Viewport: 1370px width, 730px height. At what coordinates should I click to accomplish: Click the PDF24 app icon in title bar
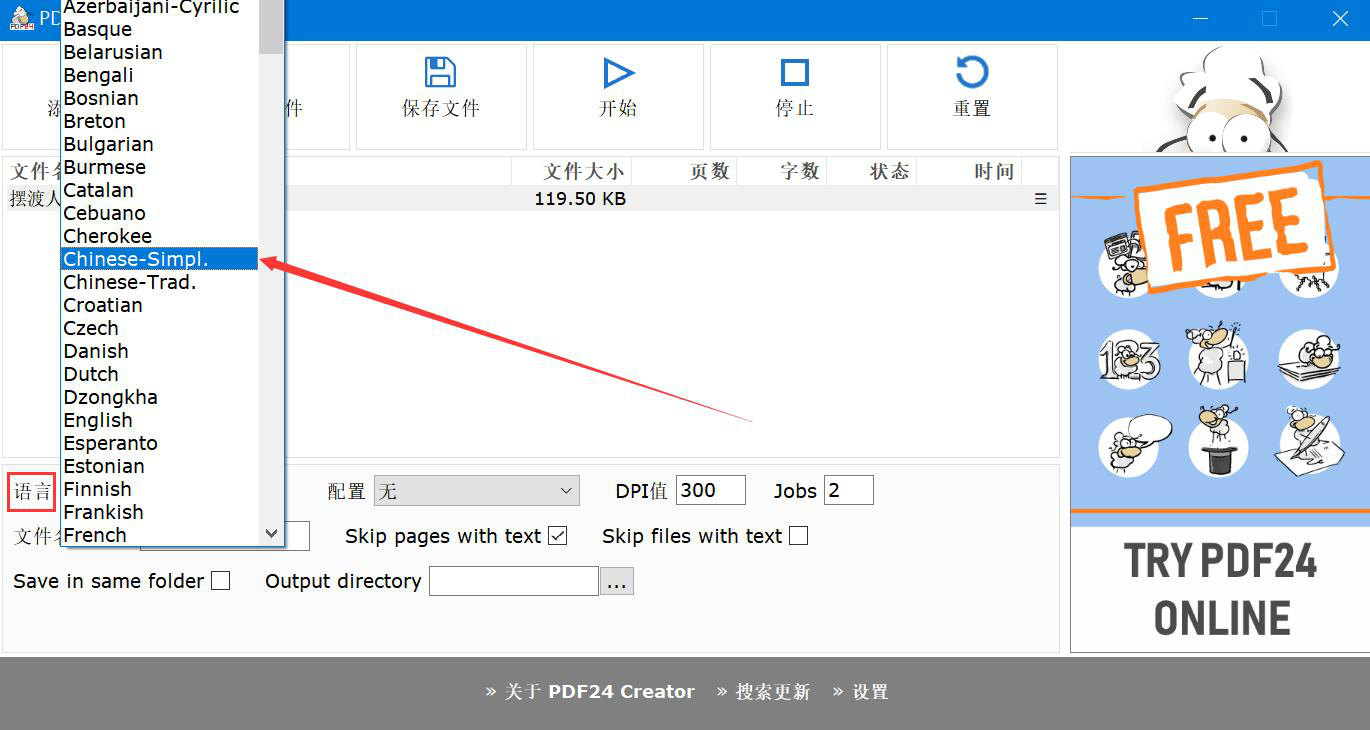[x=21, y=18]
